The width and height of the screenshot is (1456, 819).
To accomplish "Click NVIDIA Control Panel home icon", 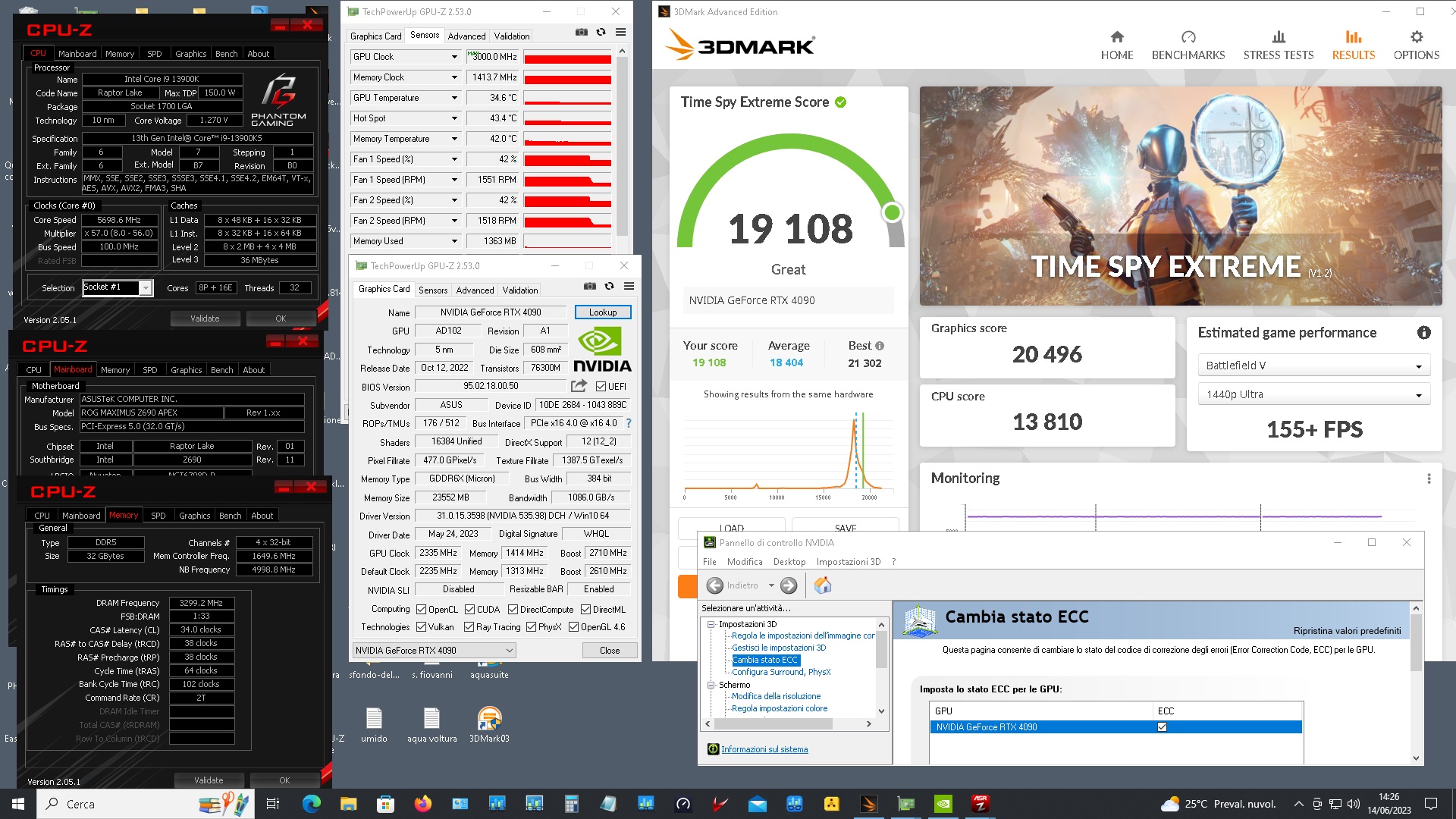I will point(823,585).
